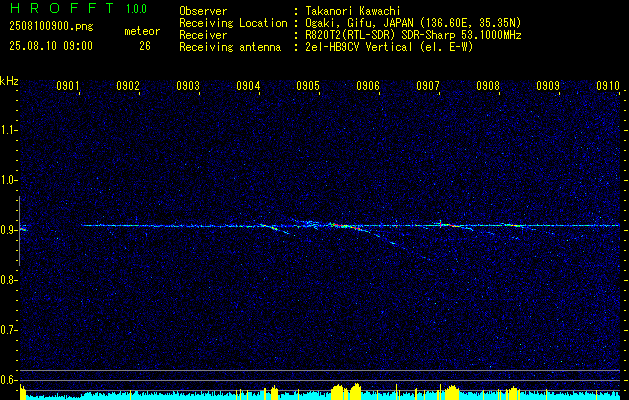This screenshot has height=400, width=629.
Task: Click the 0910 time marker
Action: (x=608, y=85)
